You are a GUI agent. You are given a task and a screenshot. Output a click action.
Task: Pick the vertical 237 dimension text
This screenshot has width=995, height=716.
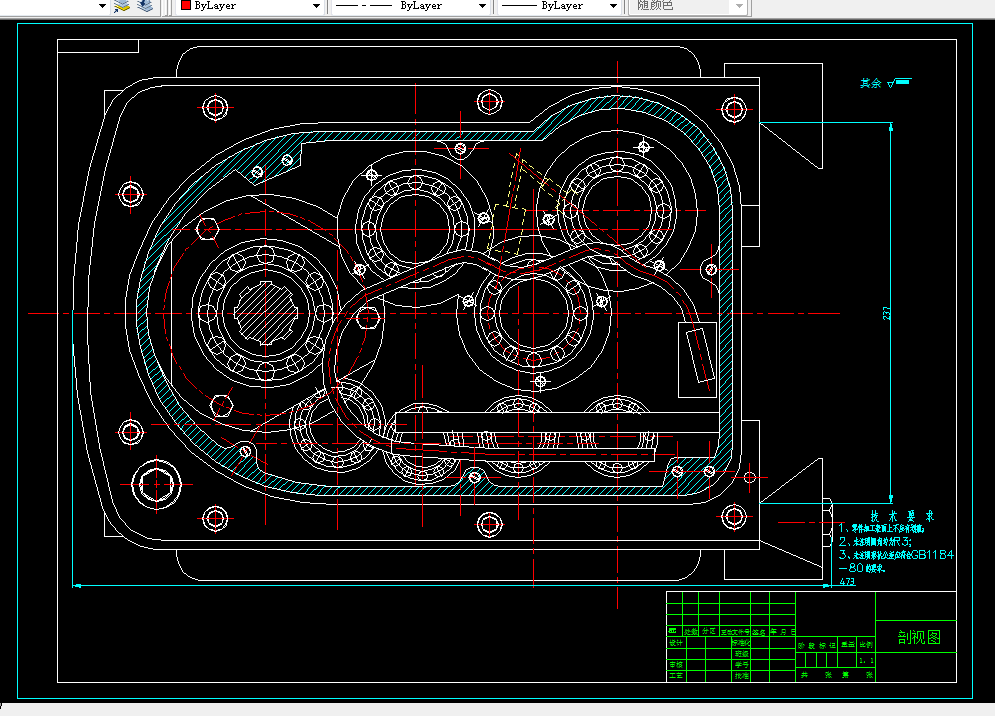pyautogui.click(x=887, y=313)
